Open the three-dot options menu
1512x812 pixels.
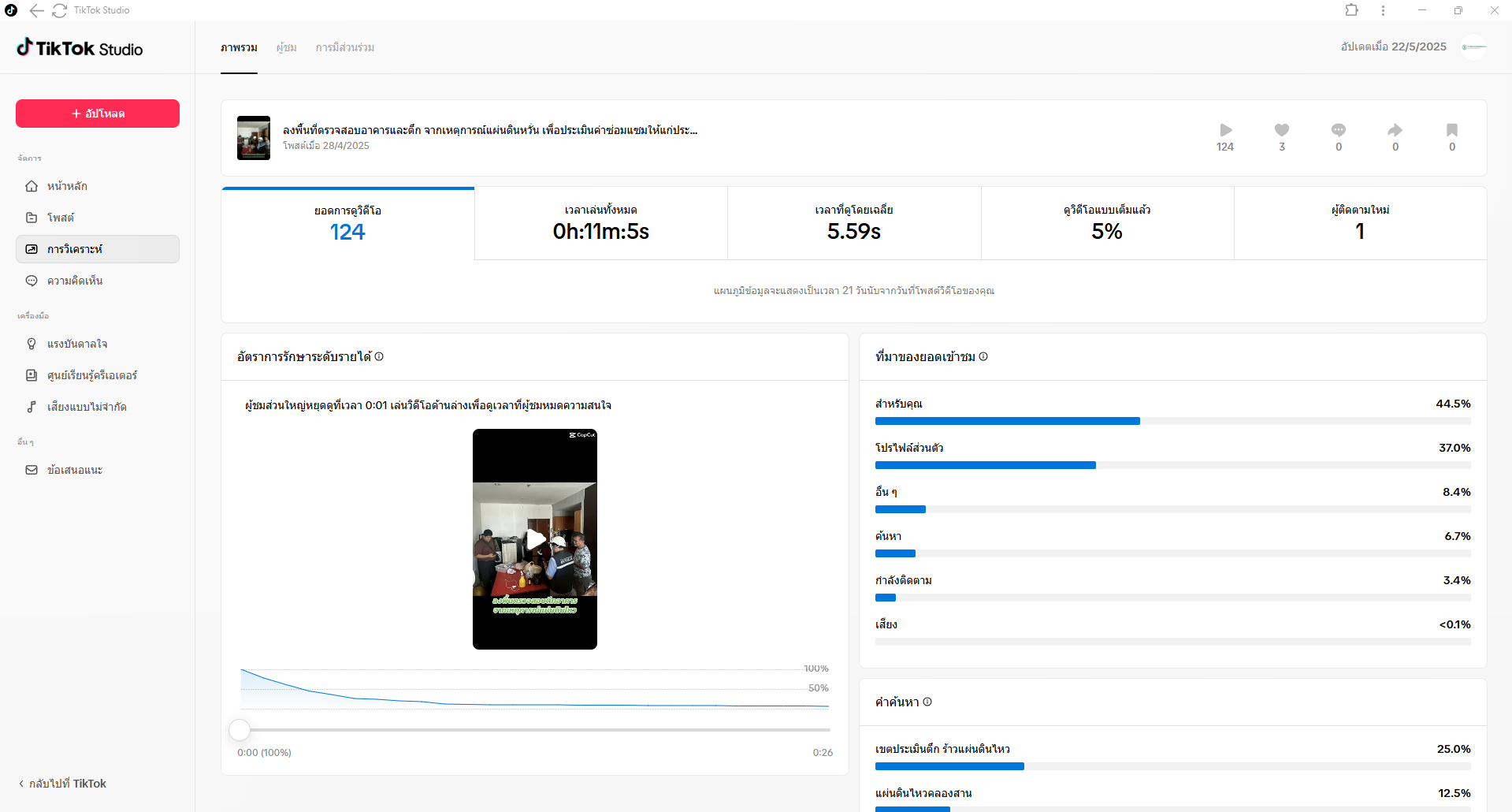(x=1383, y=10)
